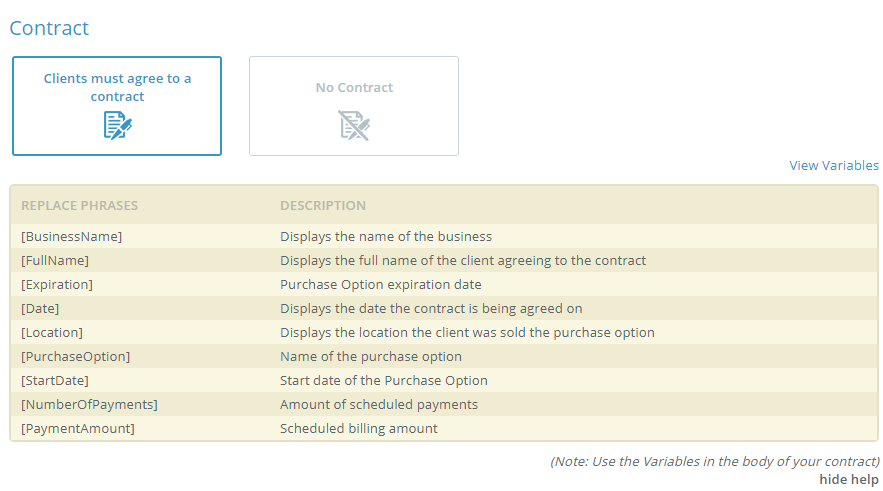
Task: Select the [Date] replace phrase
Action: point(40,309)
